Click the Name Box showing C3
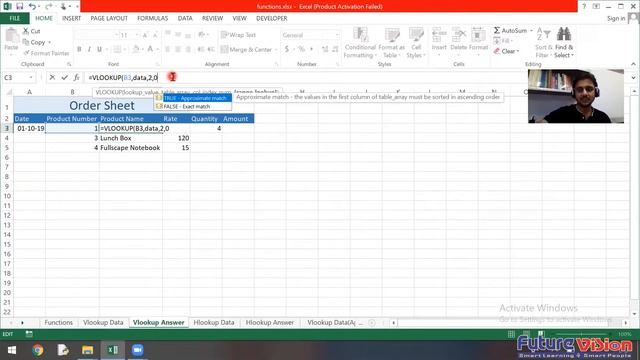The image size is (640, 360). click(x=16, y=77)
